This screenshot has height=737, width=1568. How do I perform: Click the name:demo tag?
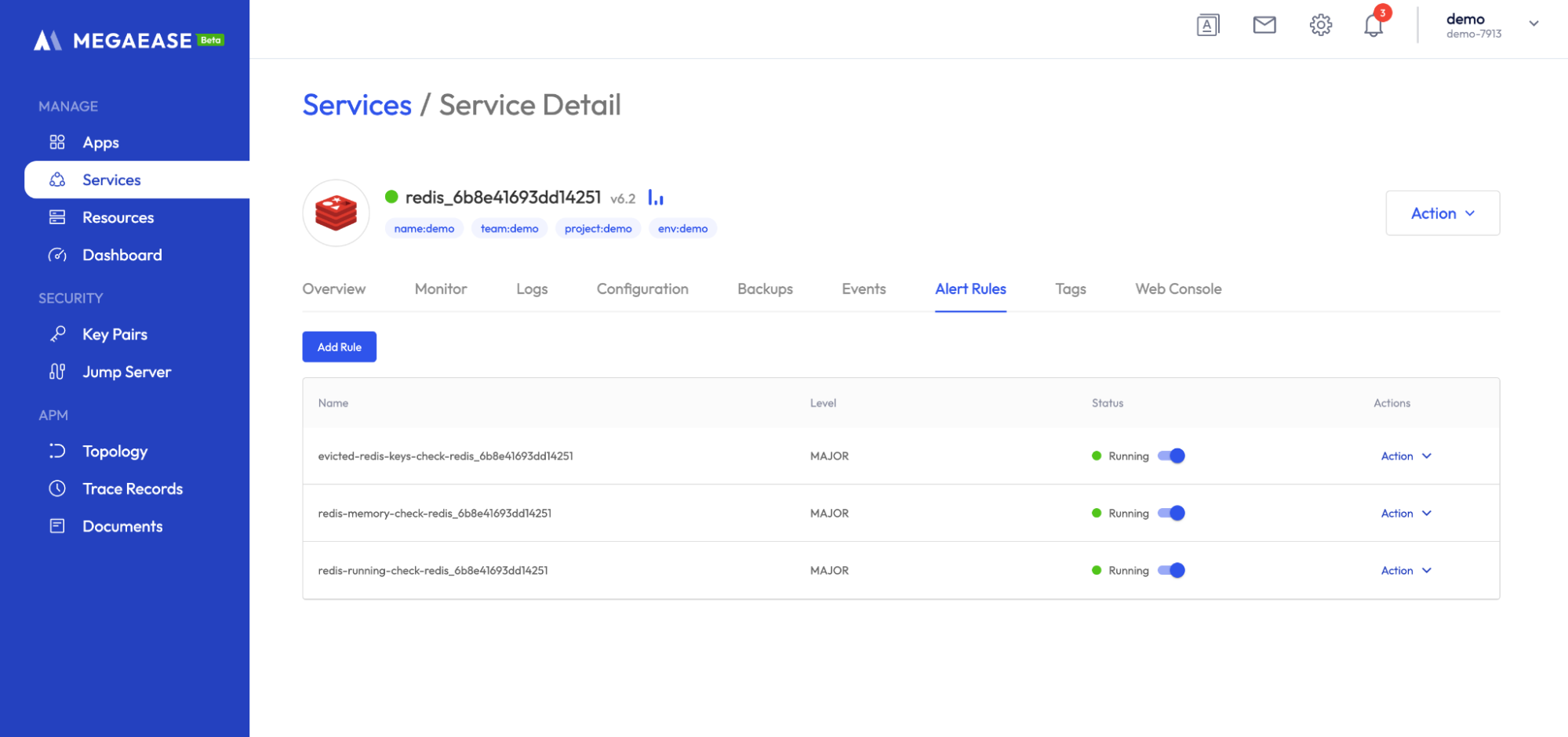tap(424, 228)
